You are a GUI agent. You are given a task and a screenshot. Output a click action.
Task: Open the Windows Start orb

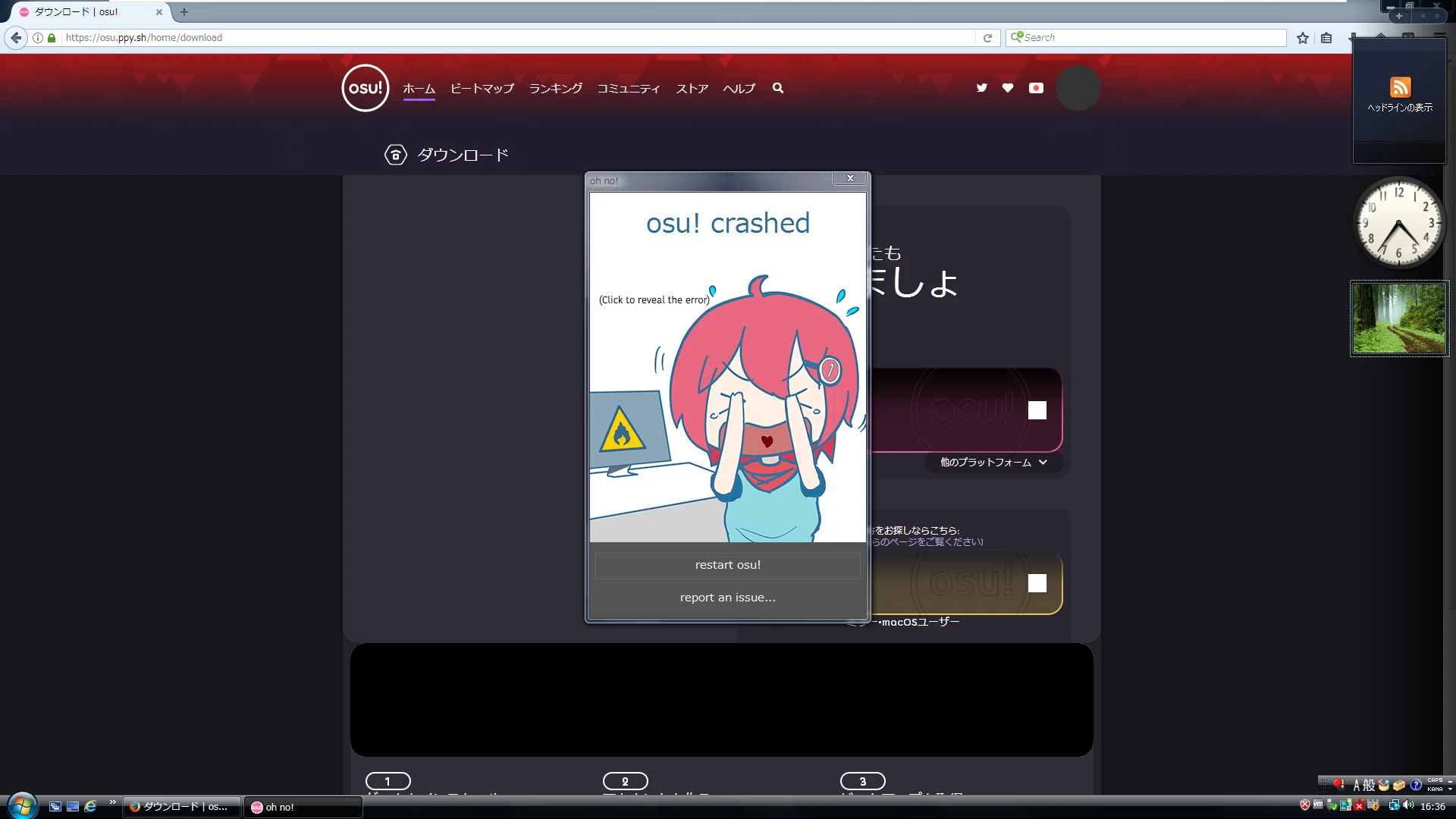tap(22, 805)
